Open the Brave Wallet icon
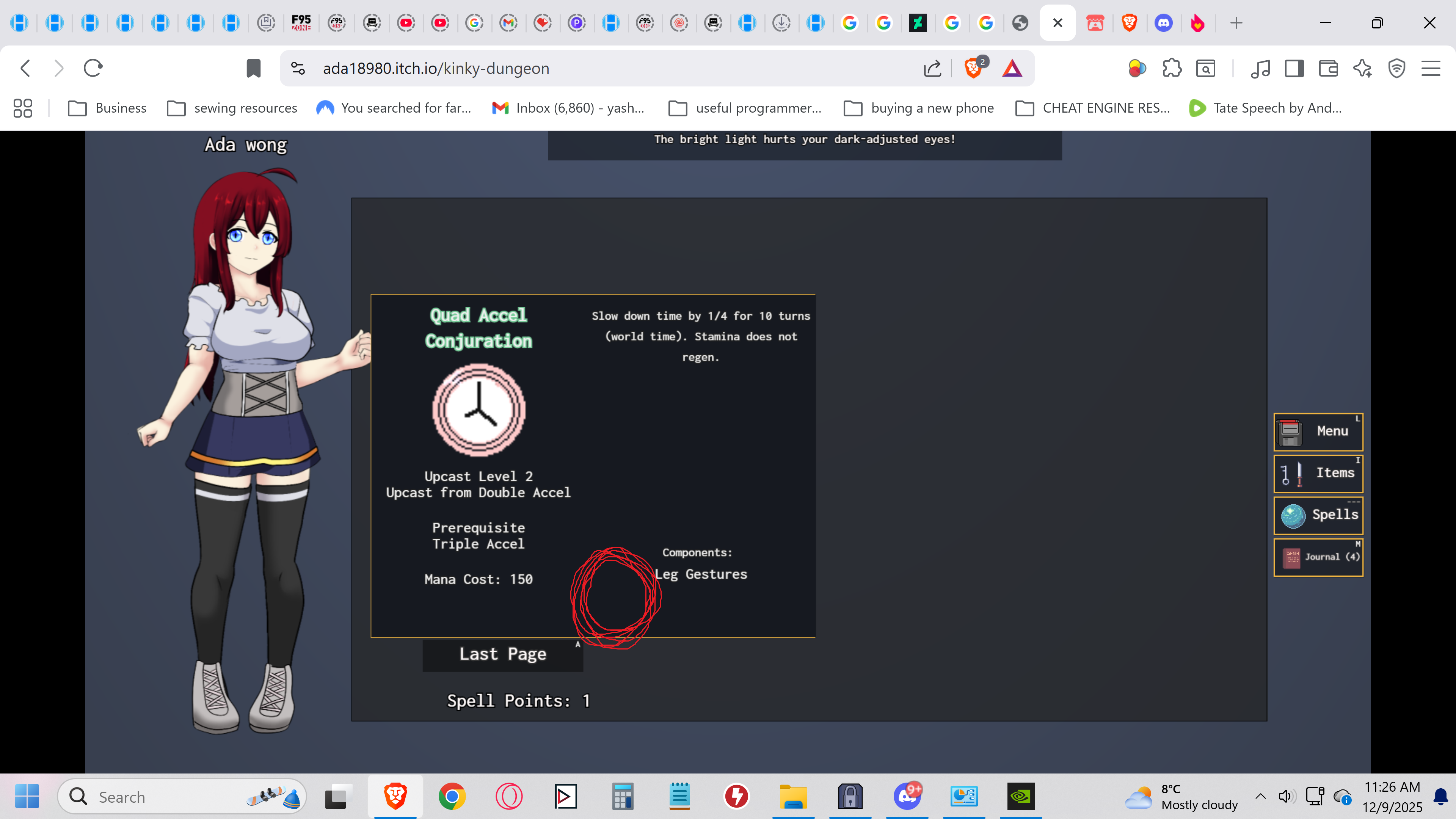1456x819 pixels. coord(1328,68)
